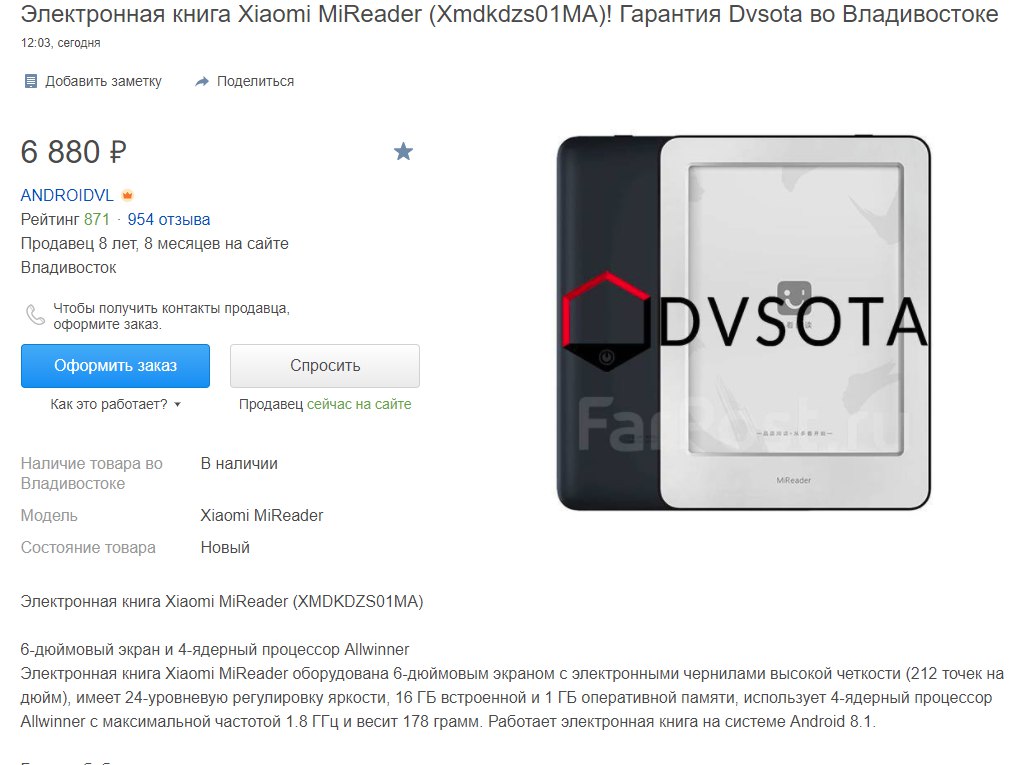Open the 954 отзыва reviews link

[x=169, y=220]
